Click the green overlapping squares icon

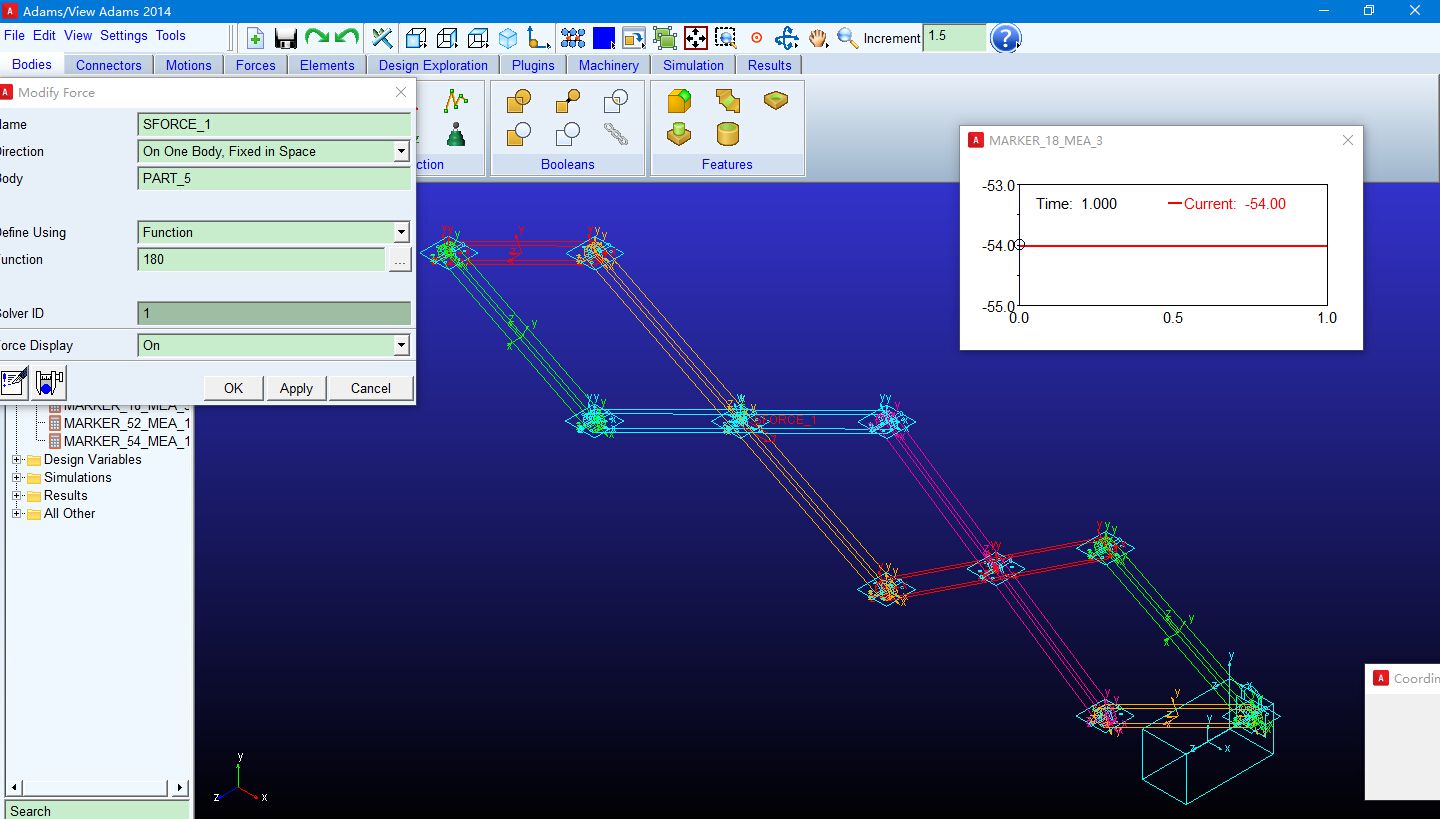coord(665,38)
